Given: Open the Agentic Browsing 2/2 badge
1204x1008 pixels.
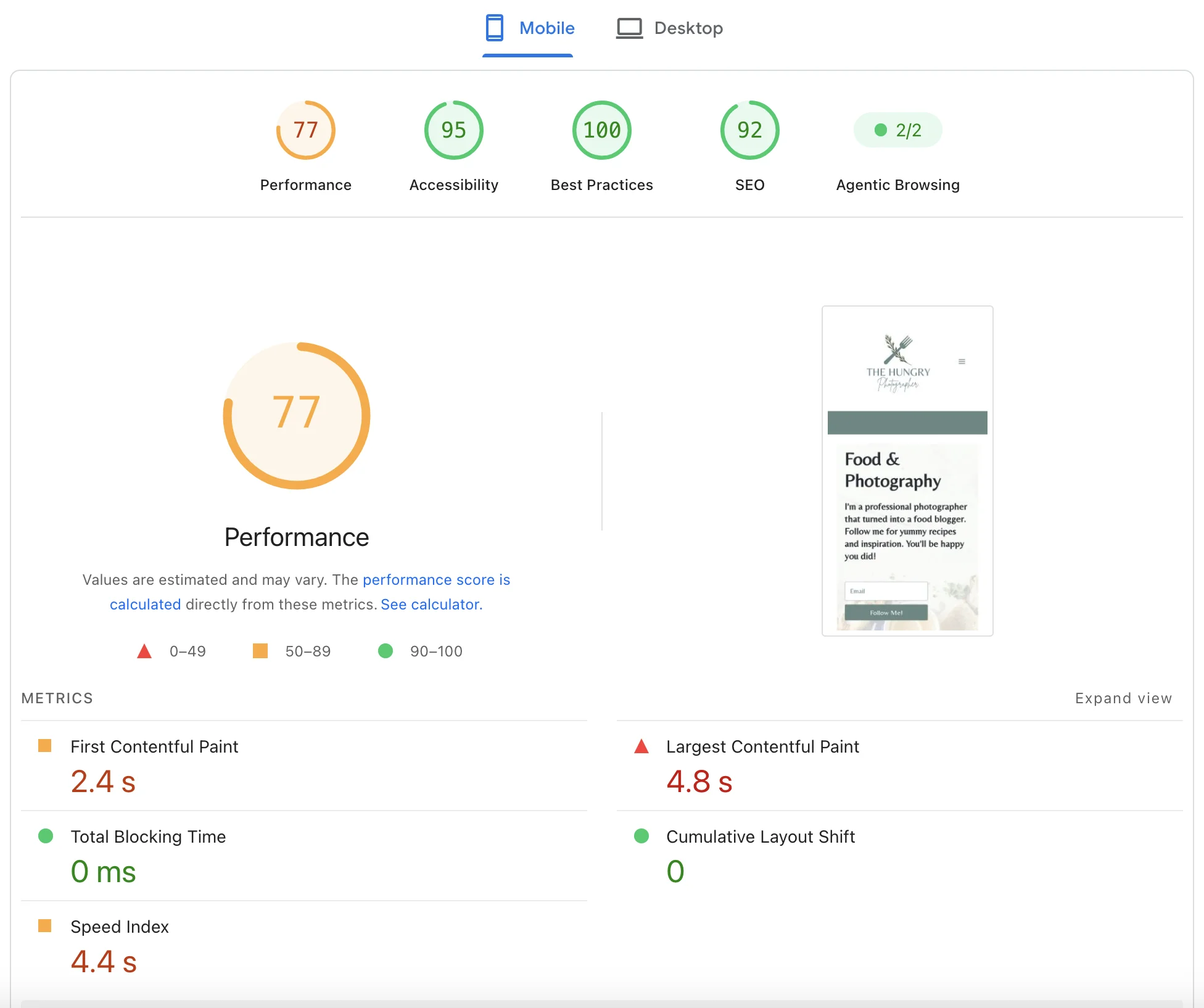Looking at the screenshot, I should coord(898,130).
